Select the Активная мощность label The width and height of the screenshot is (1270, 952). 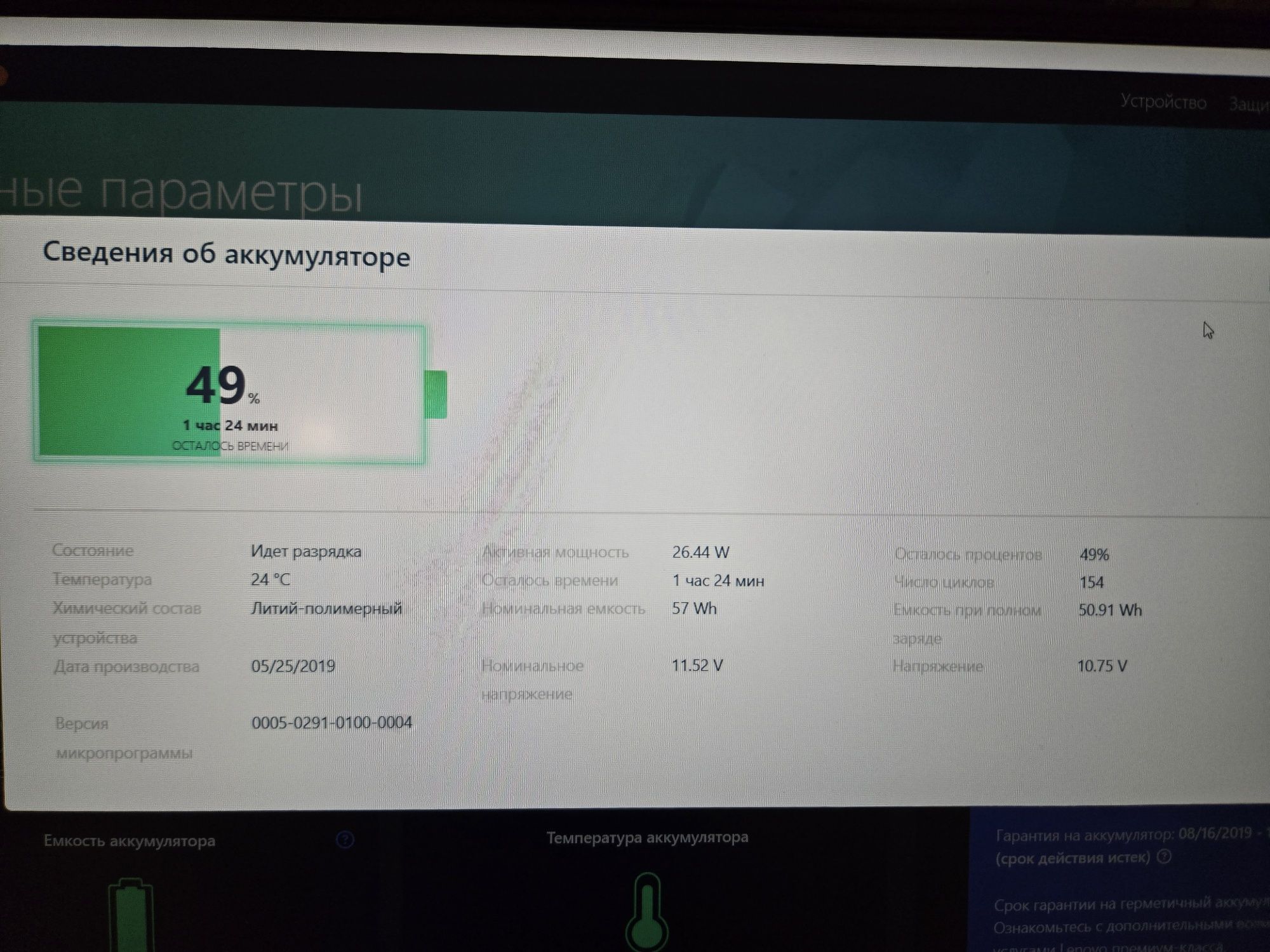coord(555,552)
